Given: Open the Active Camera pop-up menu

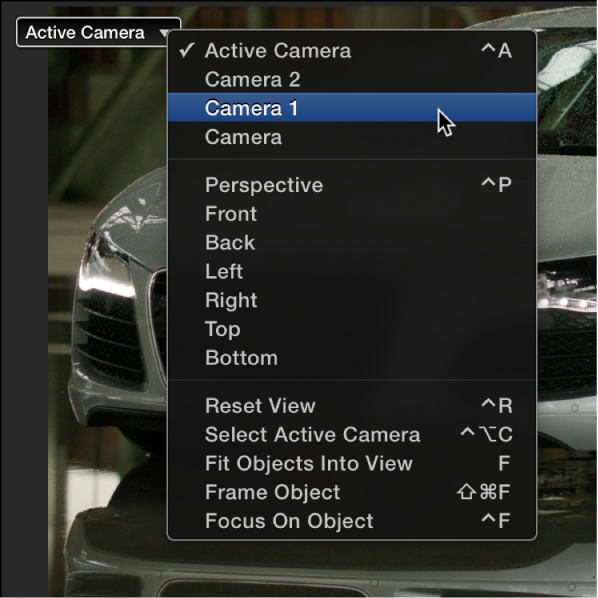Looking at the screenshot, I should point(98,32).
